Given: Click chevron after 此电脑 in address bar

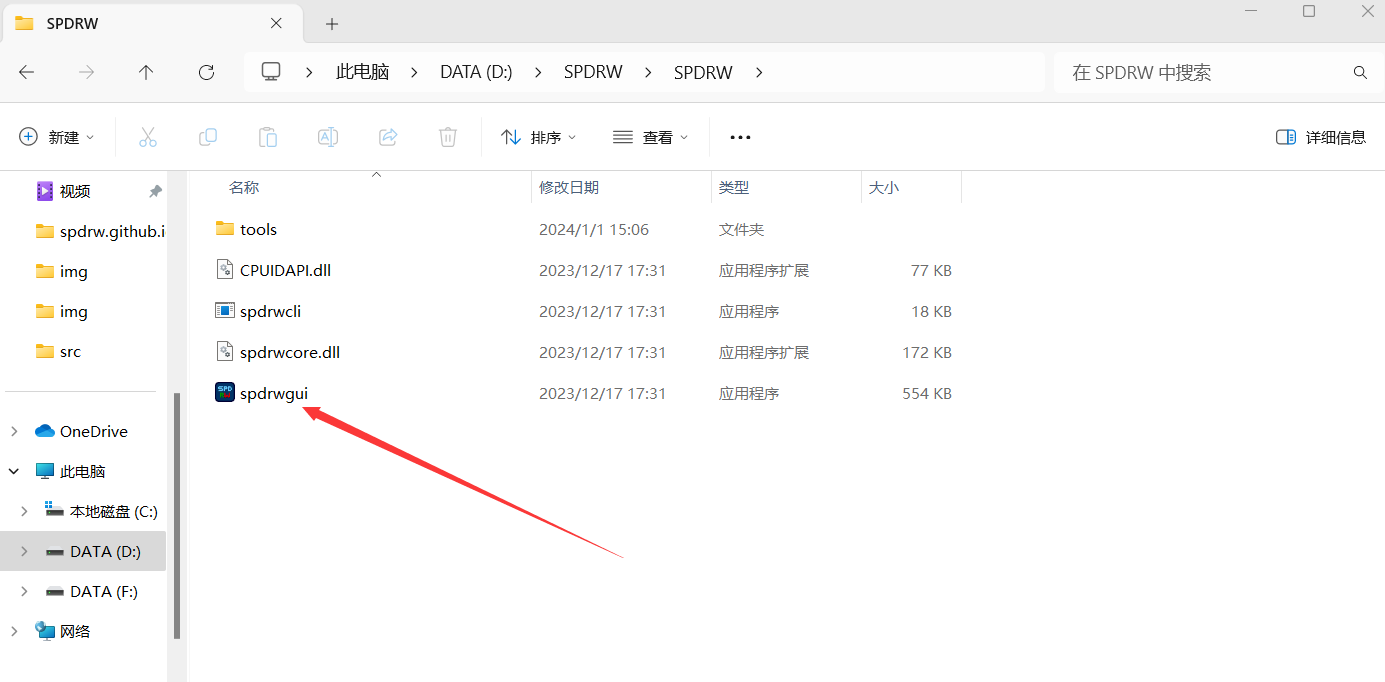Looking at the screenshot, I should (x=414, y=72).
